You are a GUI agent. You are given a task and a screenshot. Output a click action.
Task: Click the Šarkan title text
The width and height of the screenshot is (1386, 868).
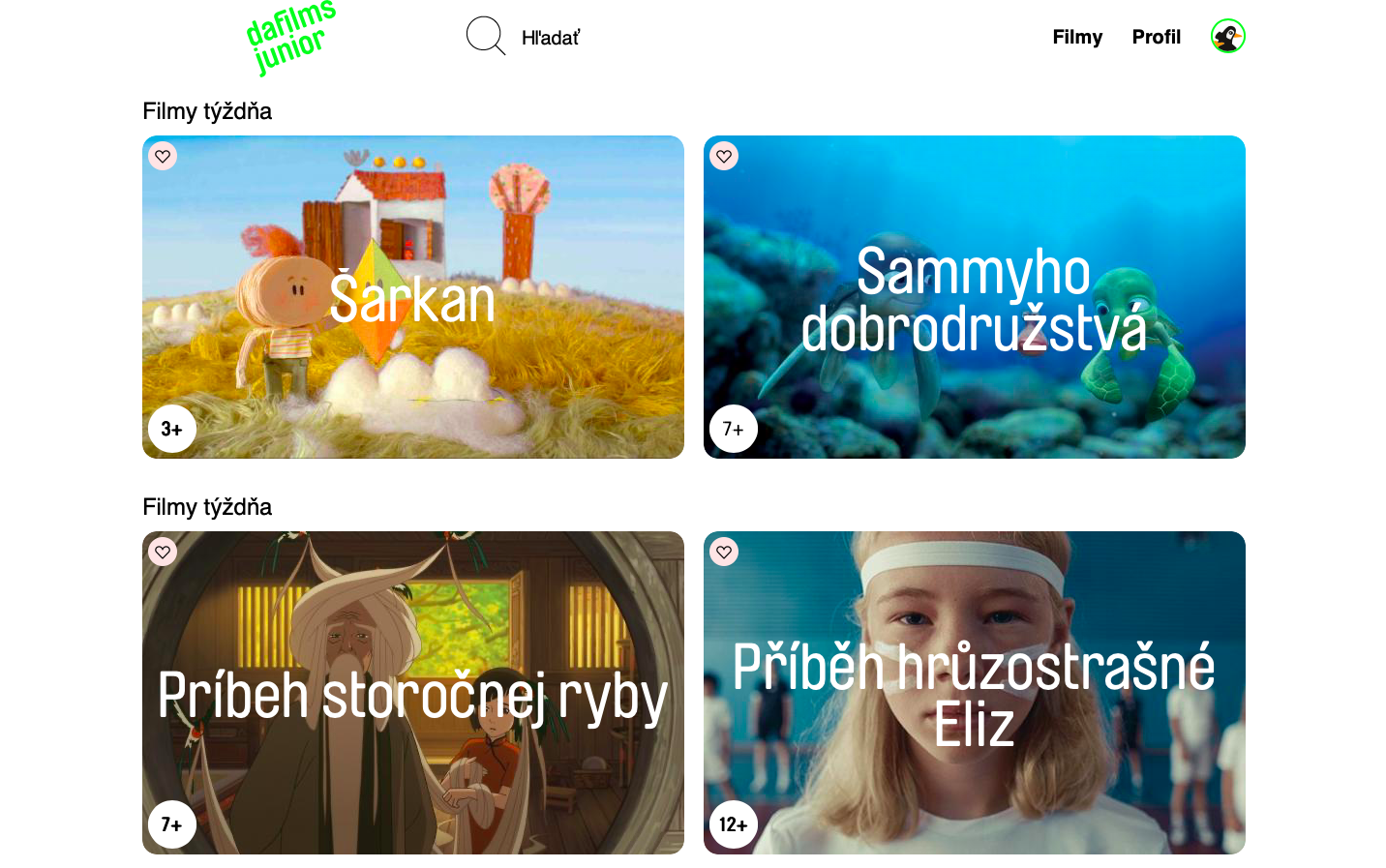click(412, 299)
